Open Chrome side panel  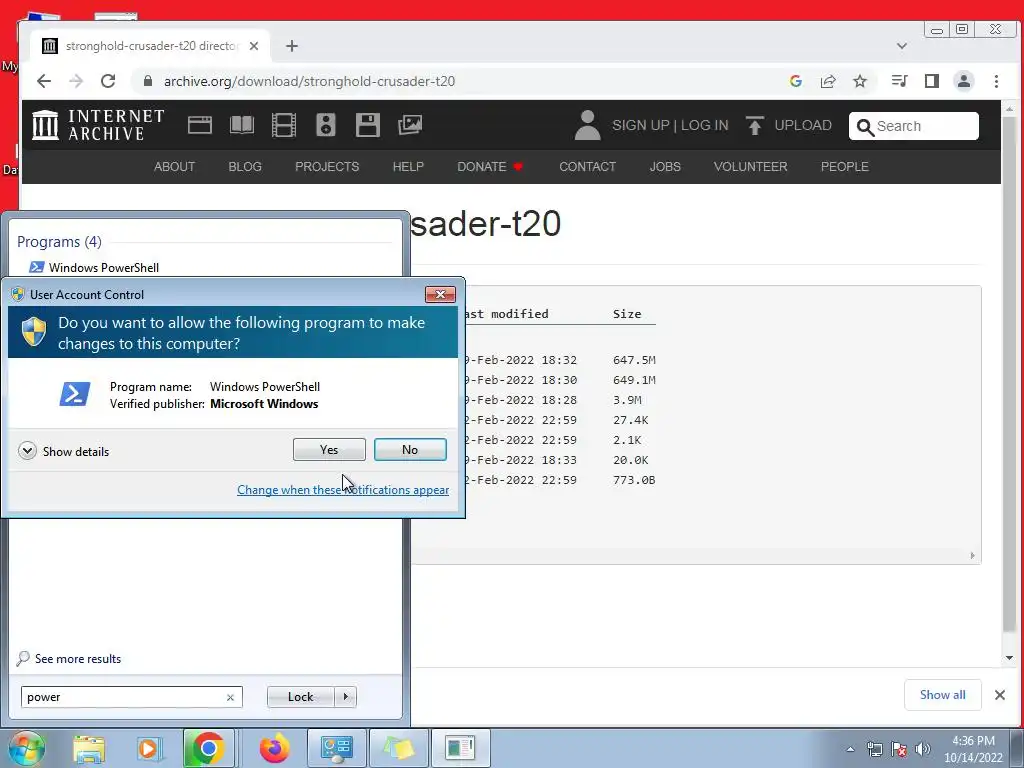click(932, 81)
